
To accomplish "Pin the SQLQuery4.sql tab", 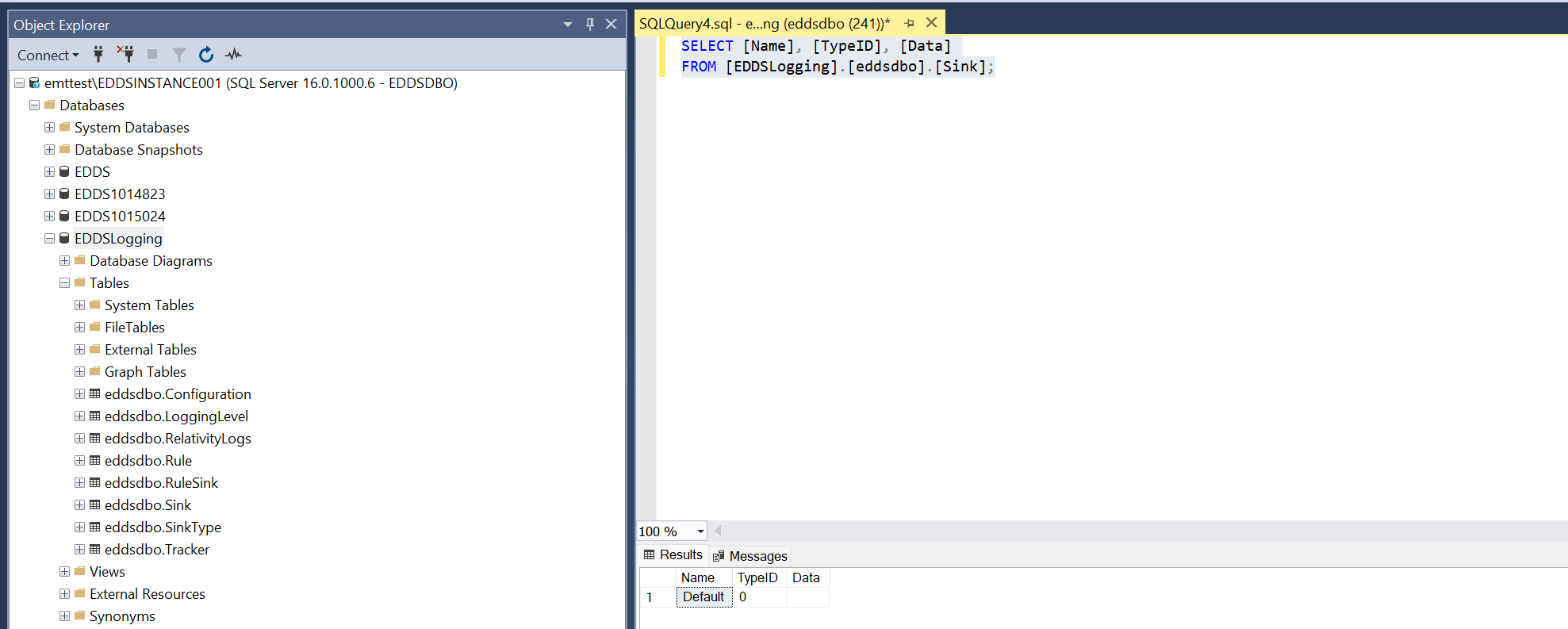I will pyautogui.click(x=909, y=24).
